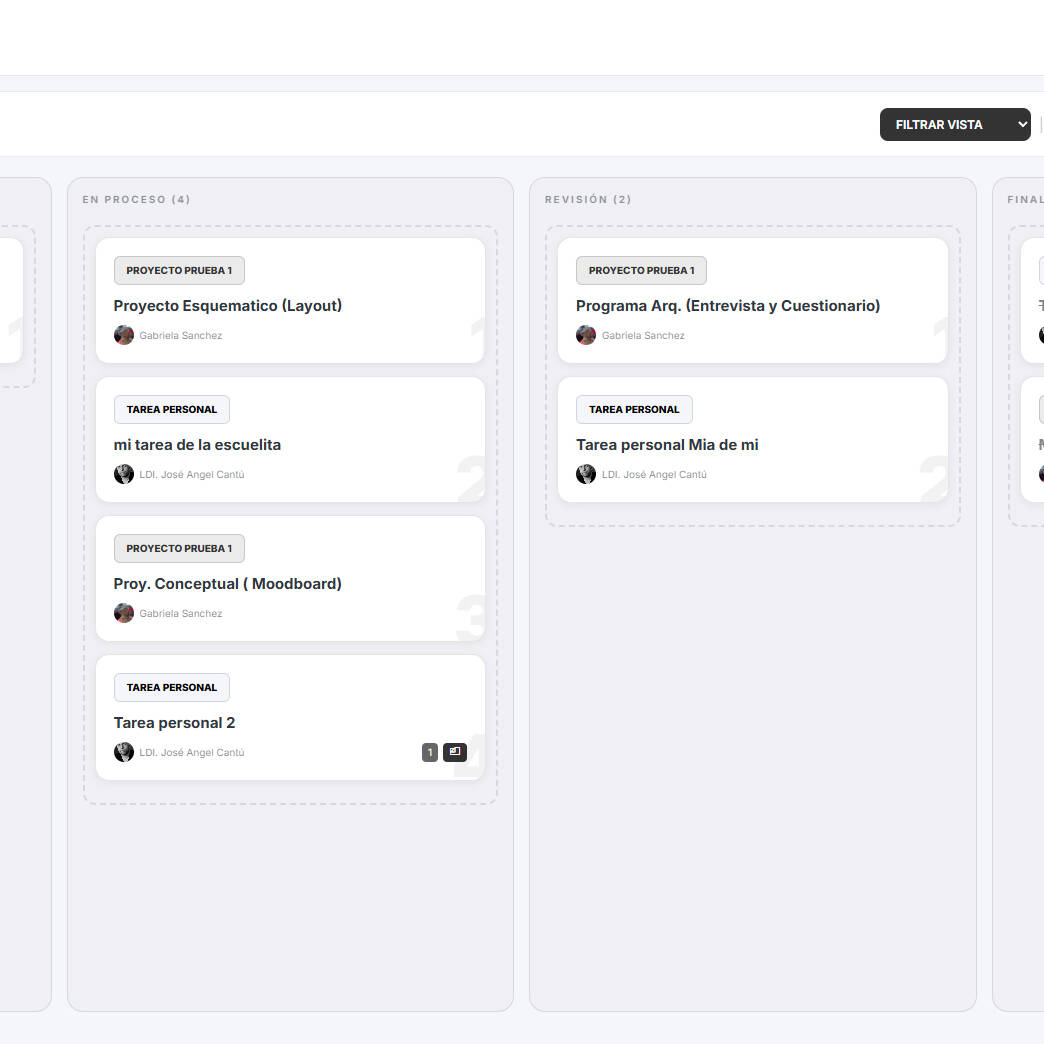Open the Tarea personal Mia de mi task
This screenshot has width=1044, height=1044.
click(x=667, y=445)
